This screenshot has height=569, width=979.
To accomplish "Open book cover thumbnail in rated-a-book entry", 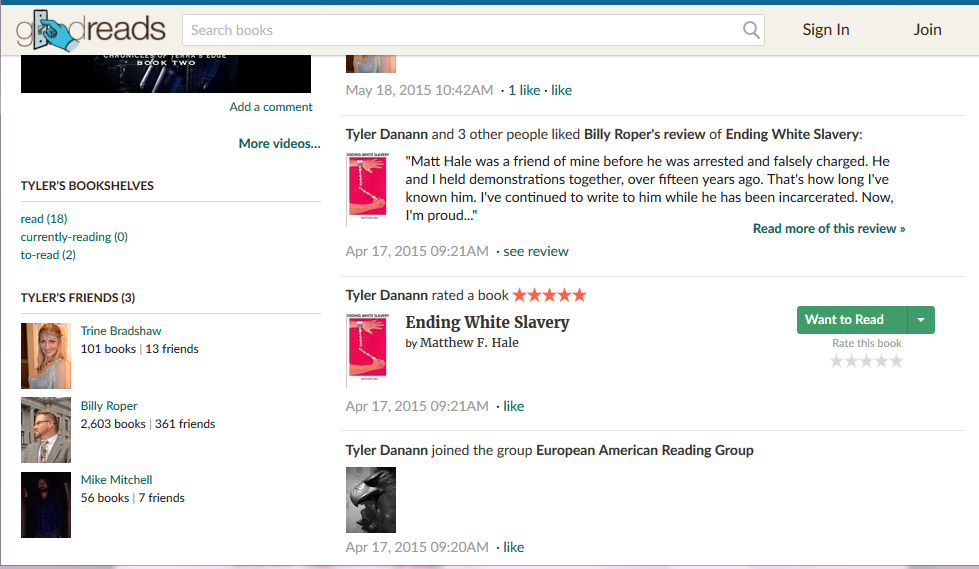I will [368, 350].
